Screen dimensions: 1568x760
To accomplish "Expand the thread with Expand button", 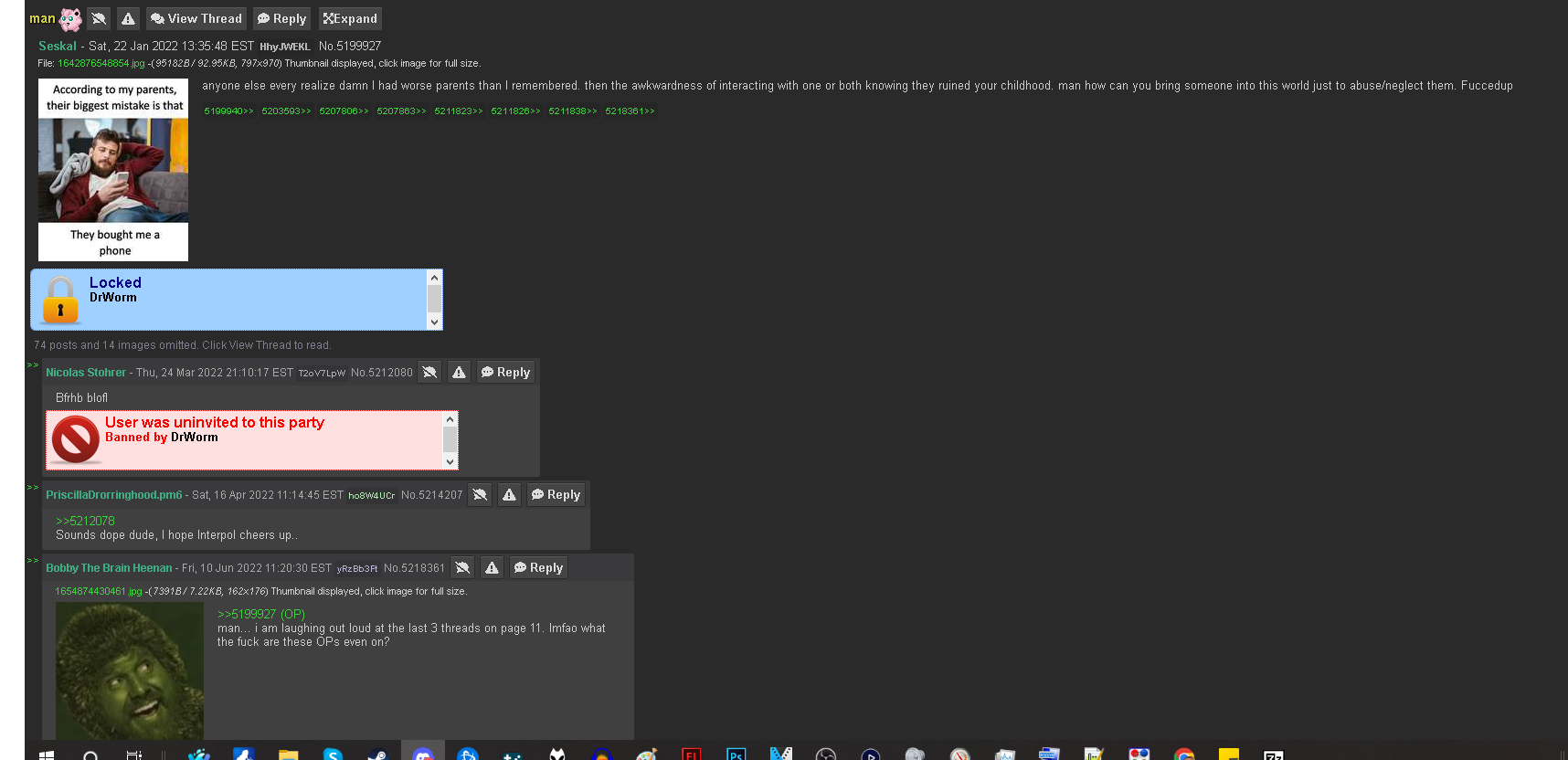I will click(350, 18).
